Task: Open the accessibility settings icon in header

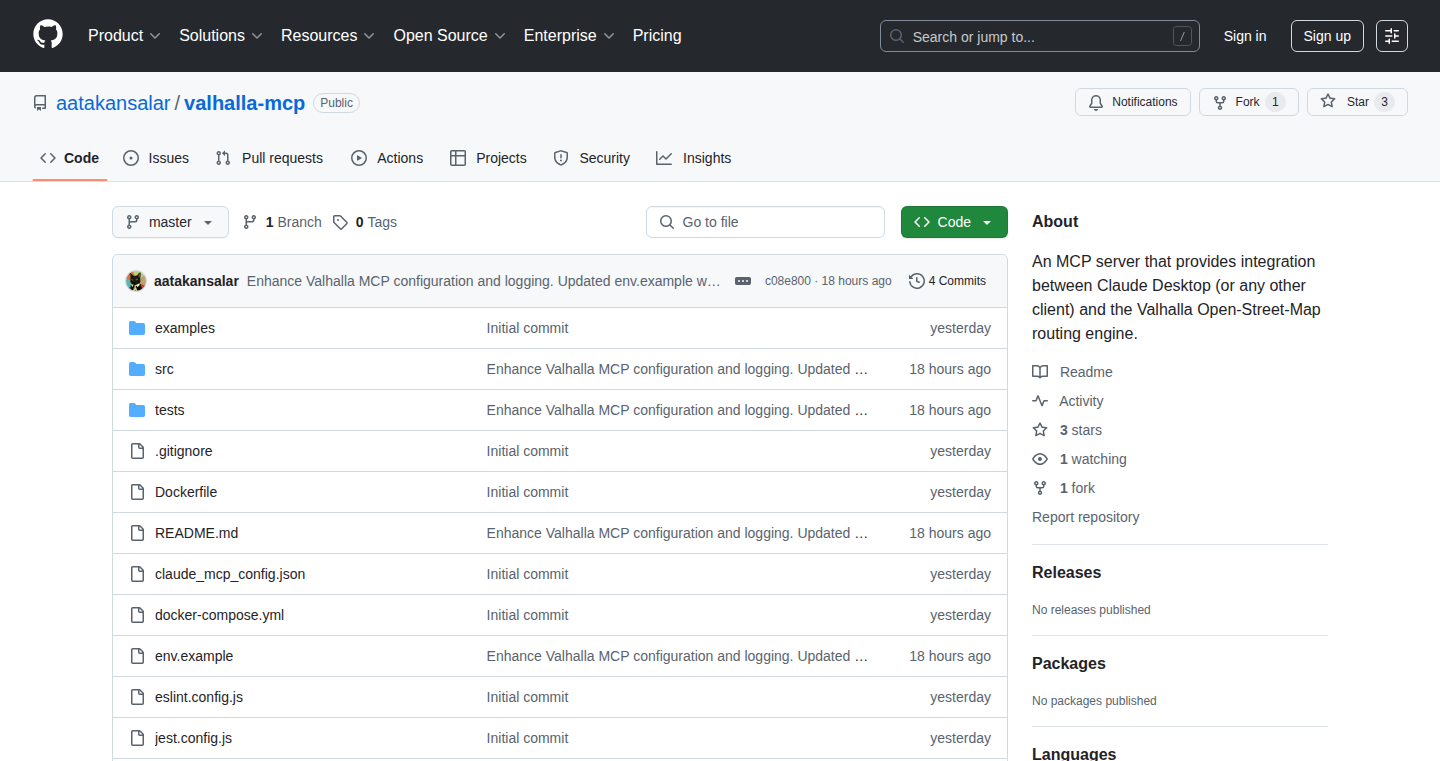Action: [1392, 36]
